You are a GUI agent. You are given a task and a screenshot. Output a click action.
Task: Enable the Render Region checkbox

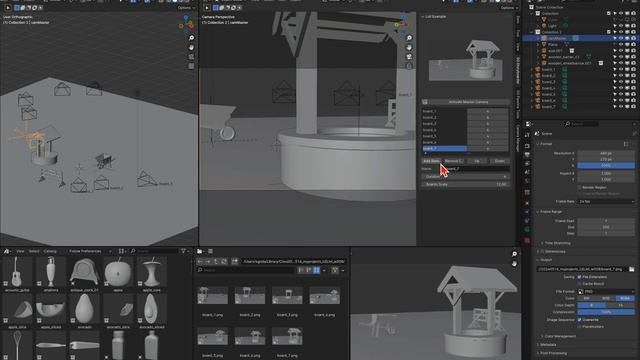pyautogui.click(x=580, y=187)
